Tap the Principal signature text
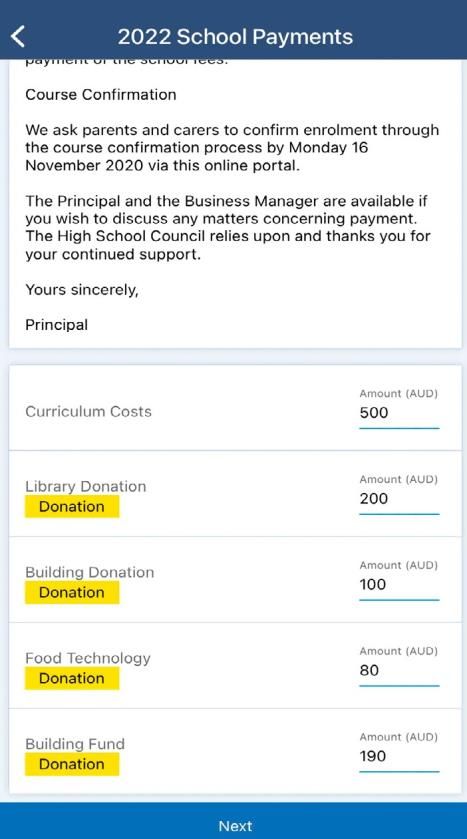 click(57, 325)
